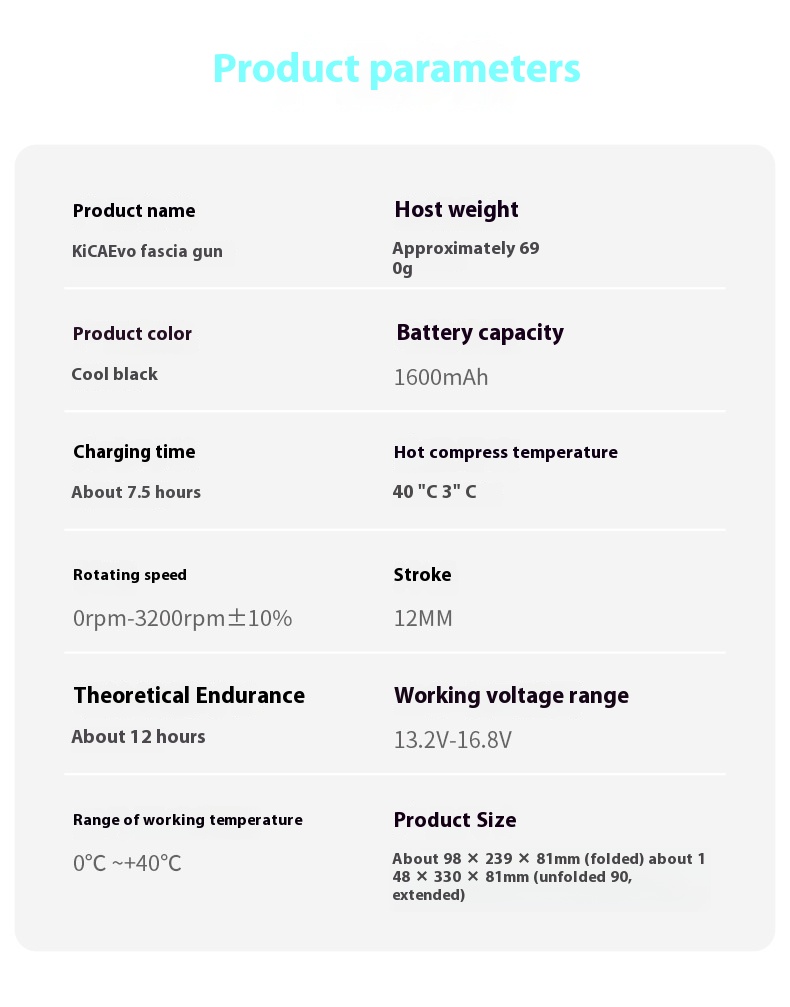Image resolution: width=790 pixels, height=1007 pixels.
Task: Click the "Product Size" label
Action: [x=455, y=820]
